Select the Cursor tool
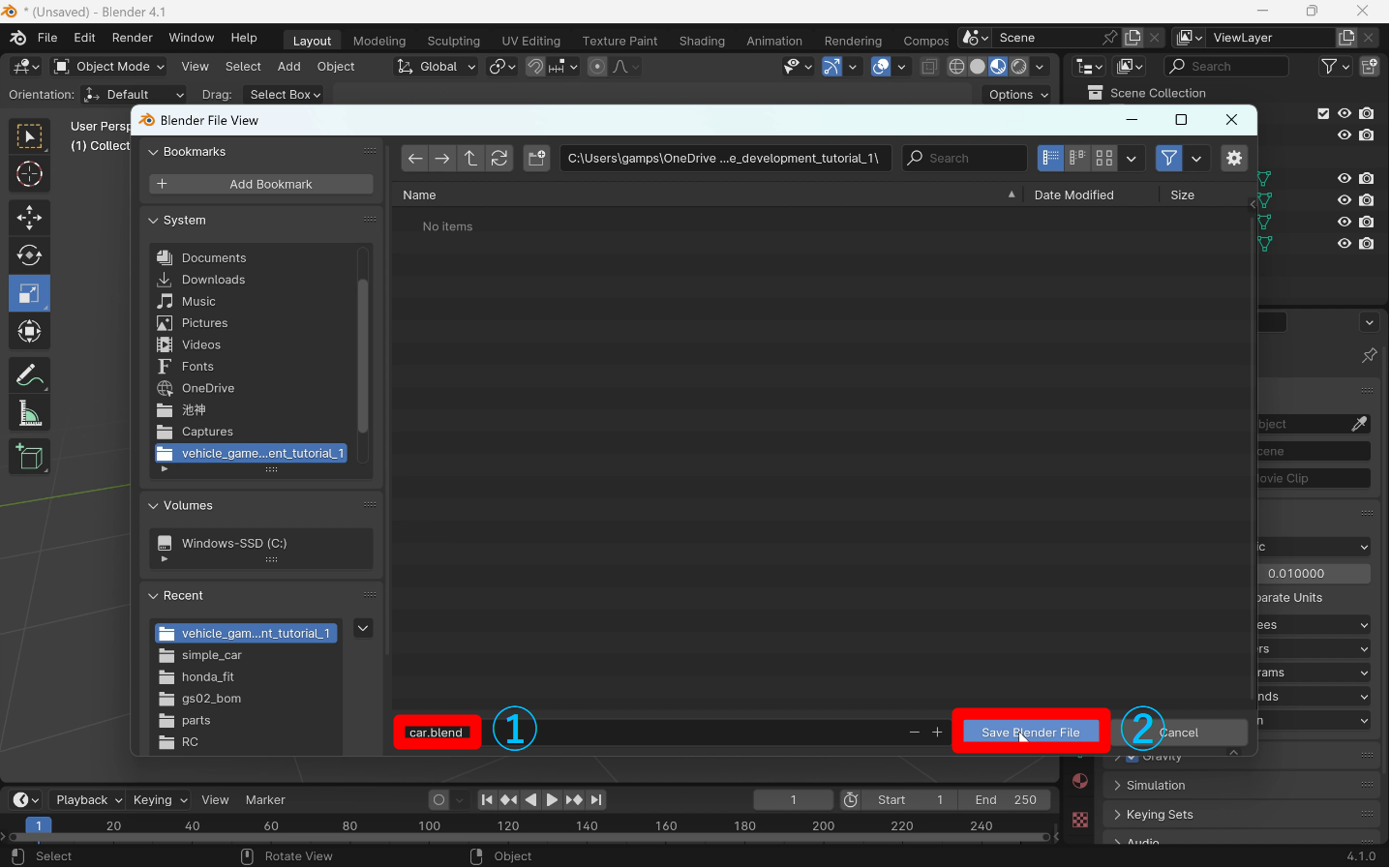Screen dimensions: 1390x868 point(29,174)
